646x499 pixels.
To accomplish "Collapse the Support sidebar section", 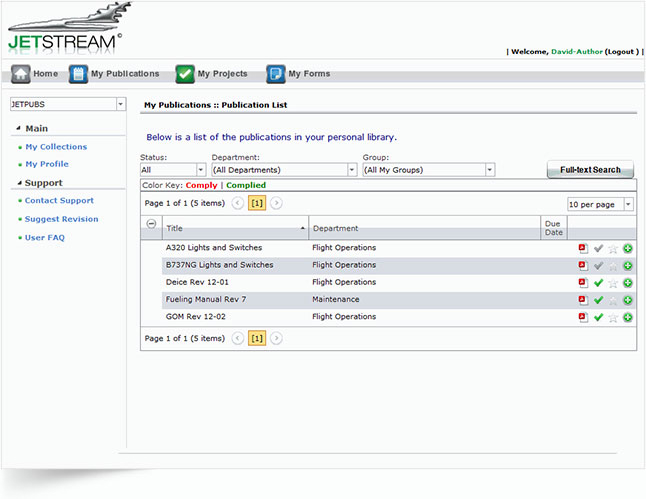I will [x=19, y=183].
